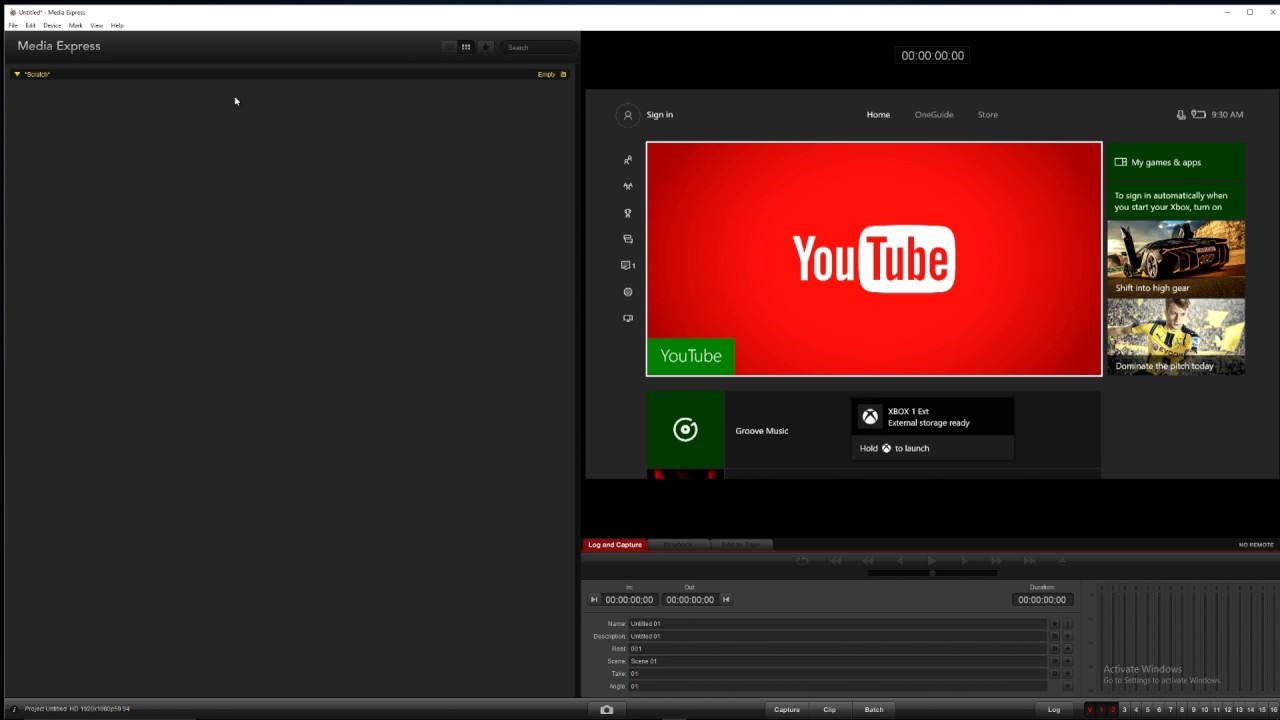Click the Search field
The height and width of the screenshot is (720, 1280).
click(538, 47)
